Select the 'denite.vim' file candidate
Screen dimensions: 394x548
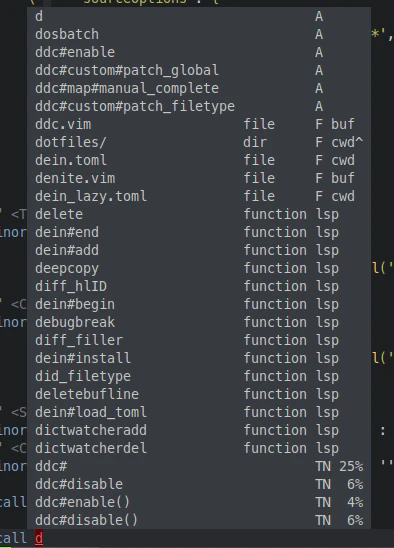199,178
